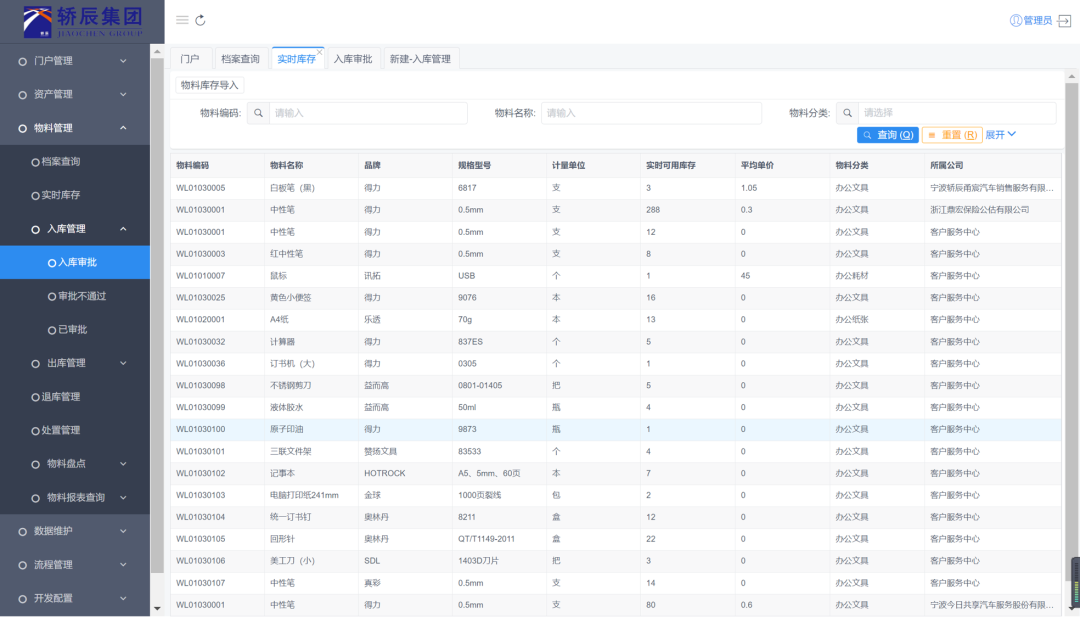The height and width of the screenshot is (618, 1080).
Task: Switch to the 档案查询 tab
Action: pyautogui.click(x=240, y=59)
